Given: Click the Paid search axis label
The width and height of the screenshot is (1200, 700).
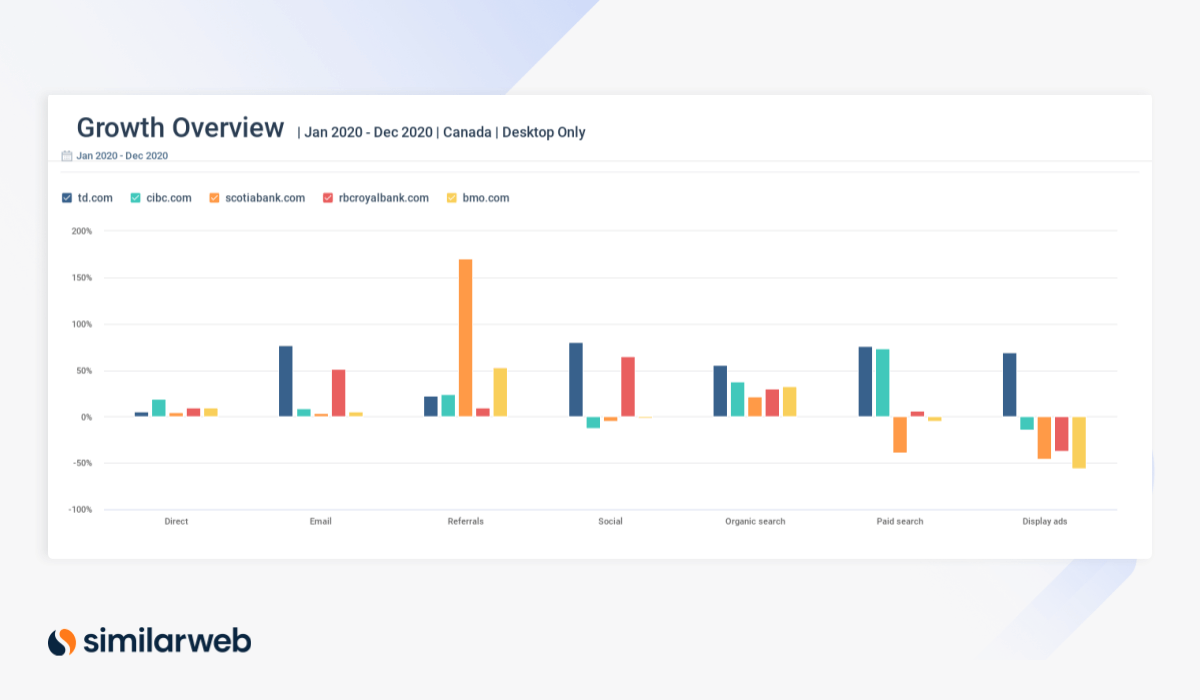Looking at the screenshot, I should click(x=900, y=521).
